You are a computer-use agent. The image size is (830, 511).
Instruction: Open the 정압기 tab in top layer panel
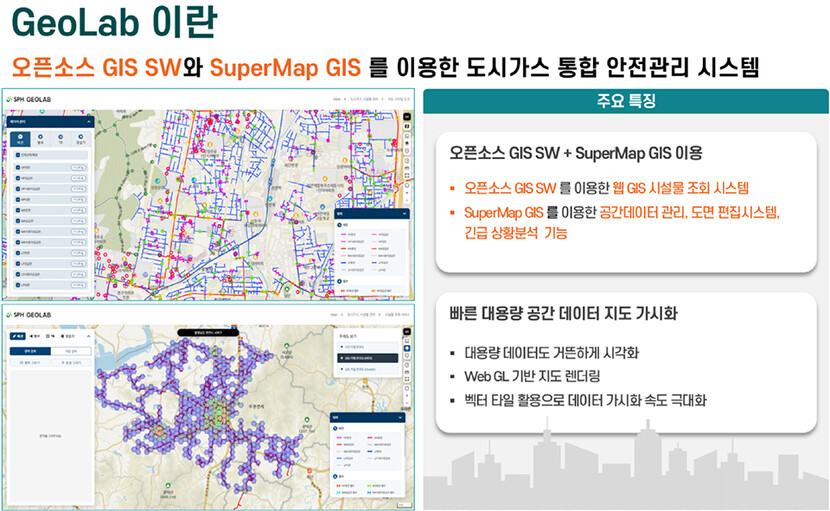(x=80, y=139)
